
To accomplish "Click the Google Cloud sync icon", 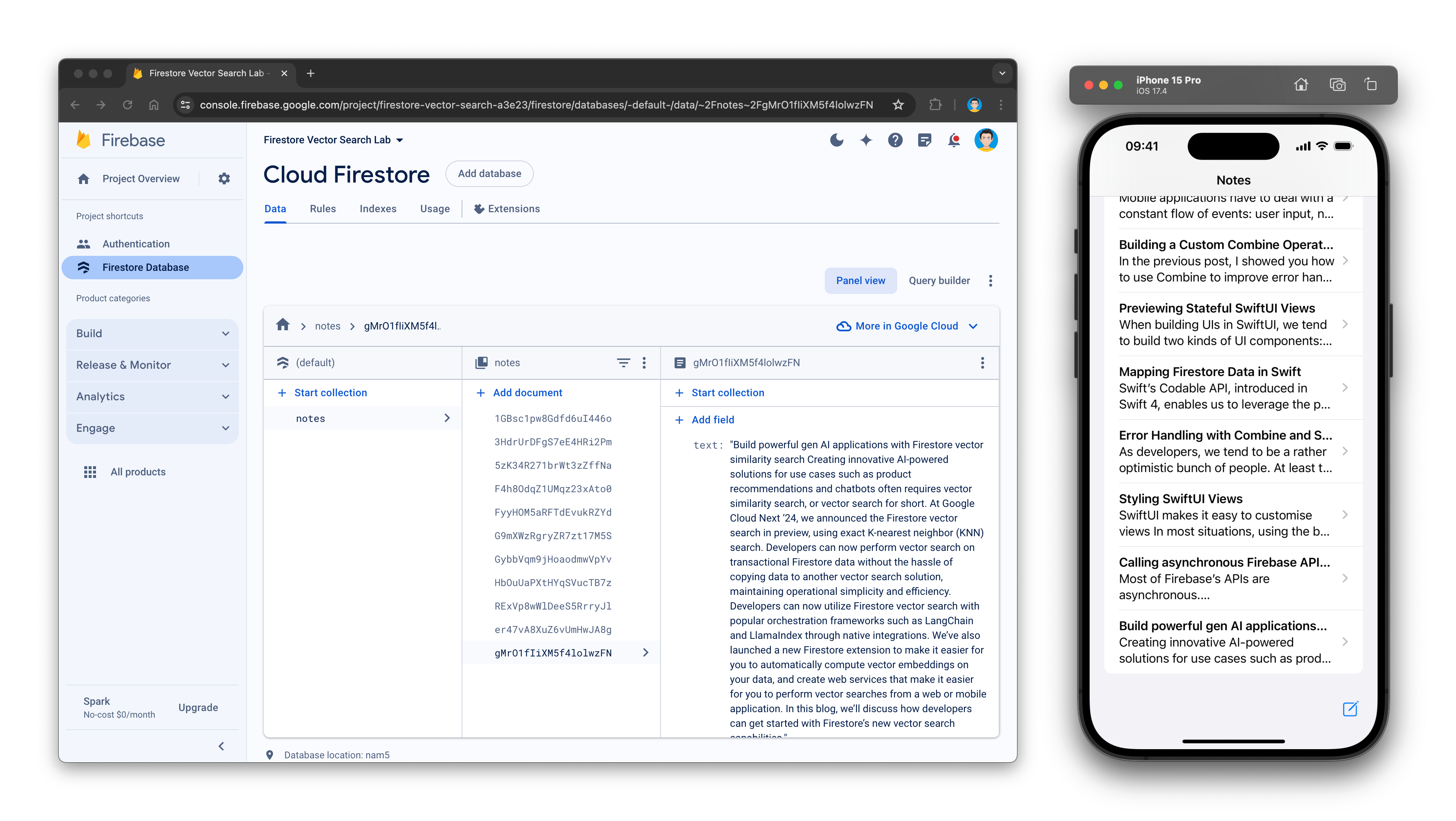I will [843, 326].
